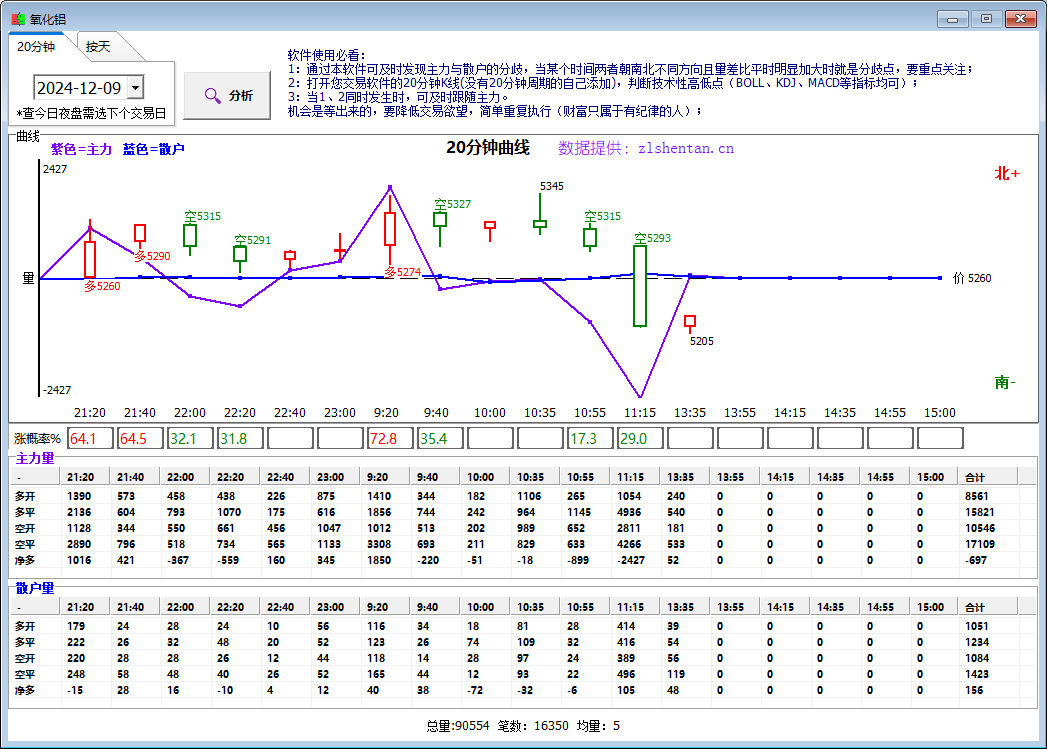Click the 分析 analyze button
The image size is (1047, 749).
pos(227,95)
